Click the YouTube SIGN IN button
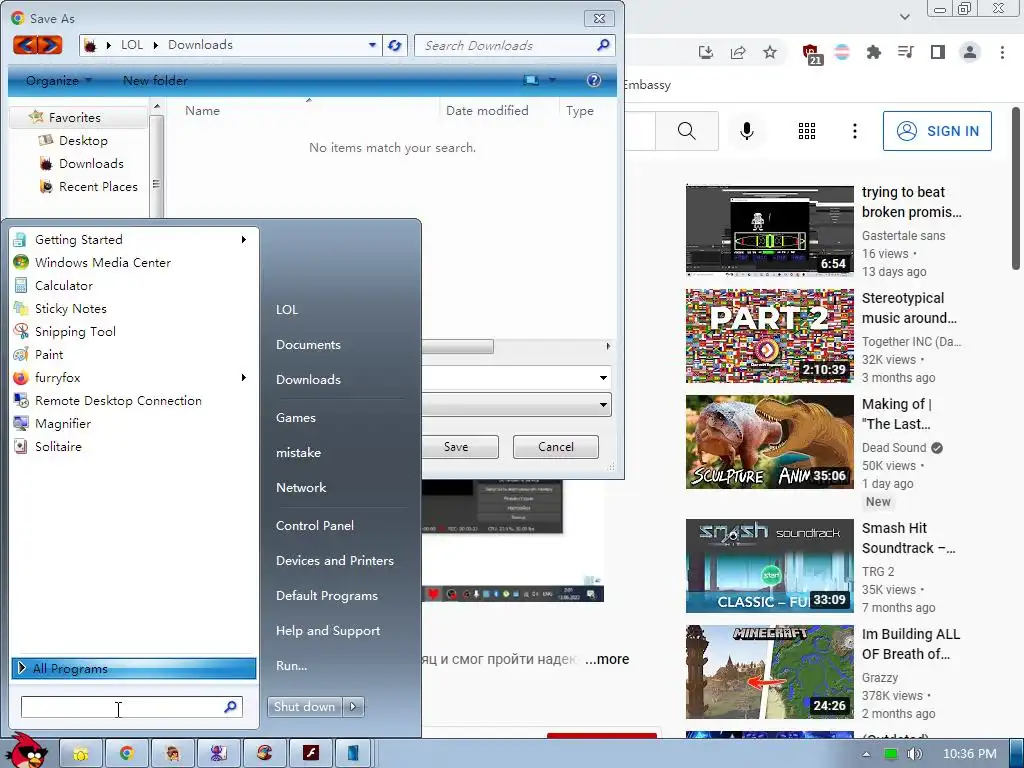The image size is (1024, 768). (937, 131)
